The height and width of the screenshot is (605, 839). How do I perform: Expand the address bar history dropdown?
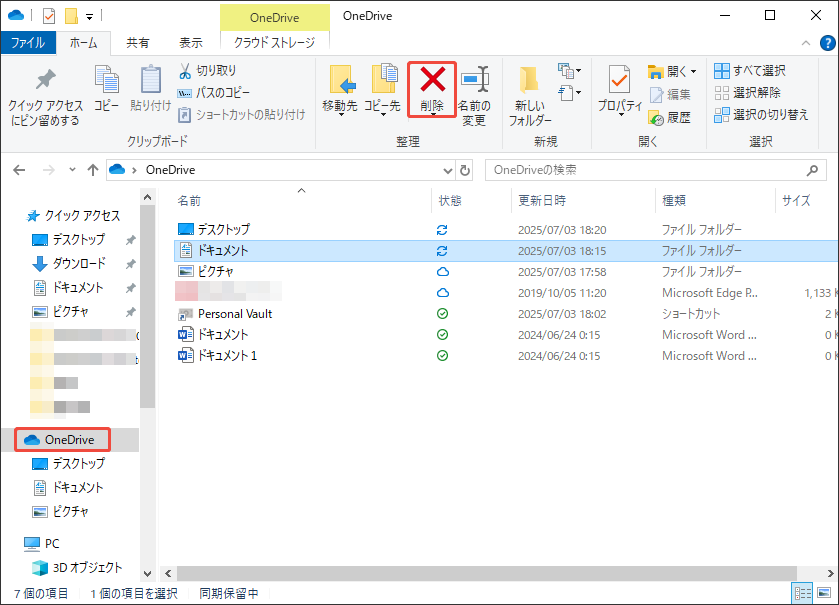[x=448, y=171]
